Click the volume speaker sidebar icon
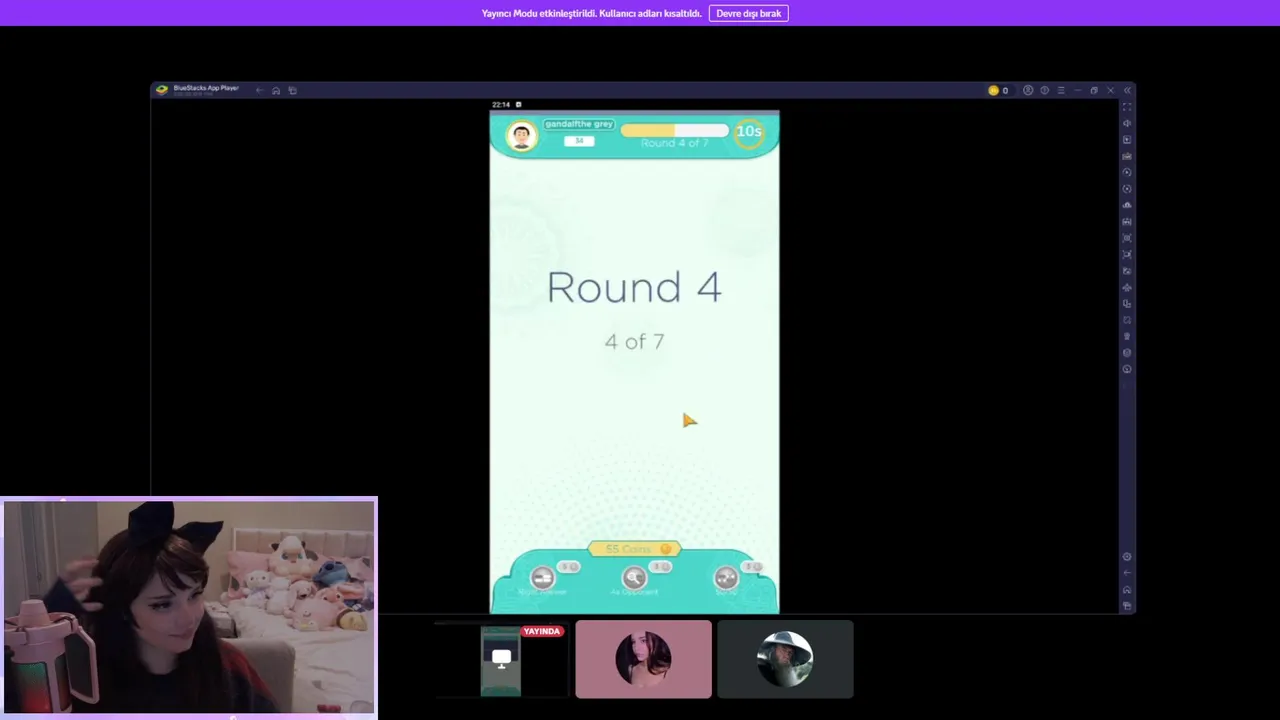This screenshot has height=720, width=1280. tap(1127, 124)
